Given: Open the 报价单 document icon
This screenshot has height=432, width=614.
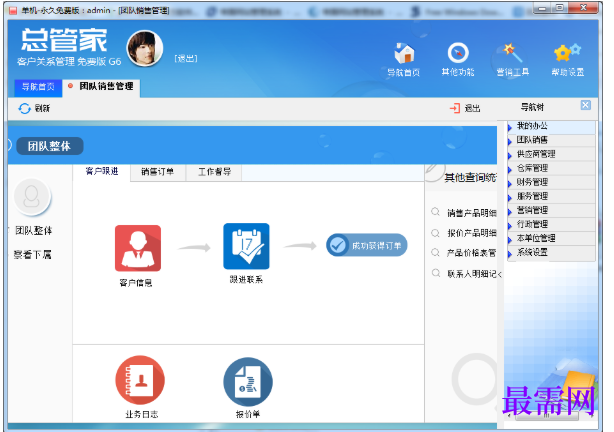Looking at the screenshot, I should pos(248,382).
